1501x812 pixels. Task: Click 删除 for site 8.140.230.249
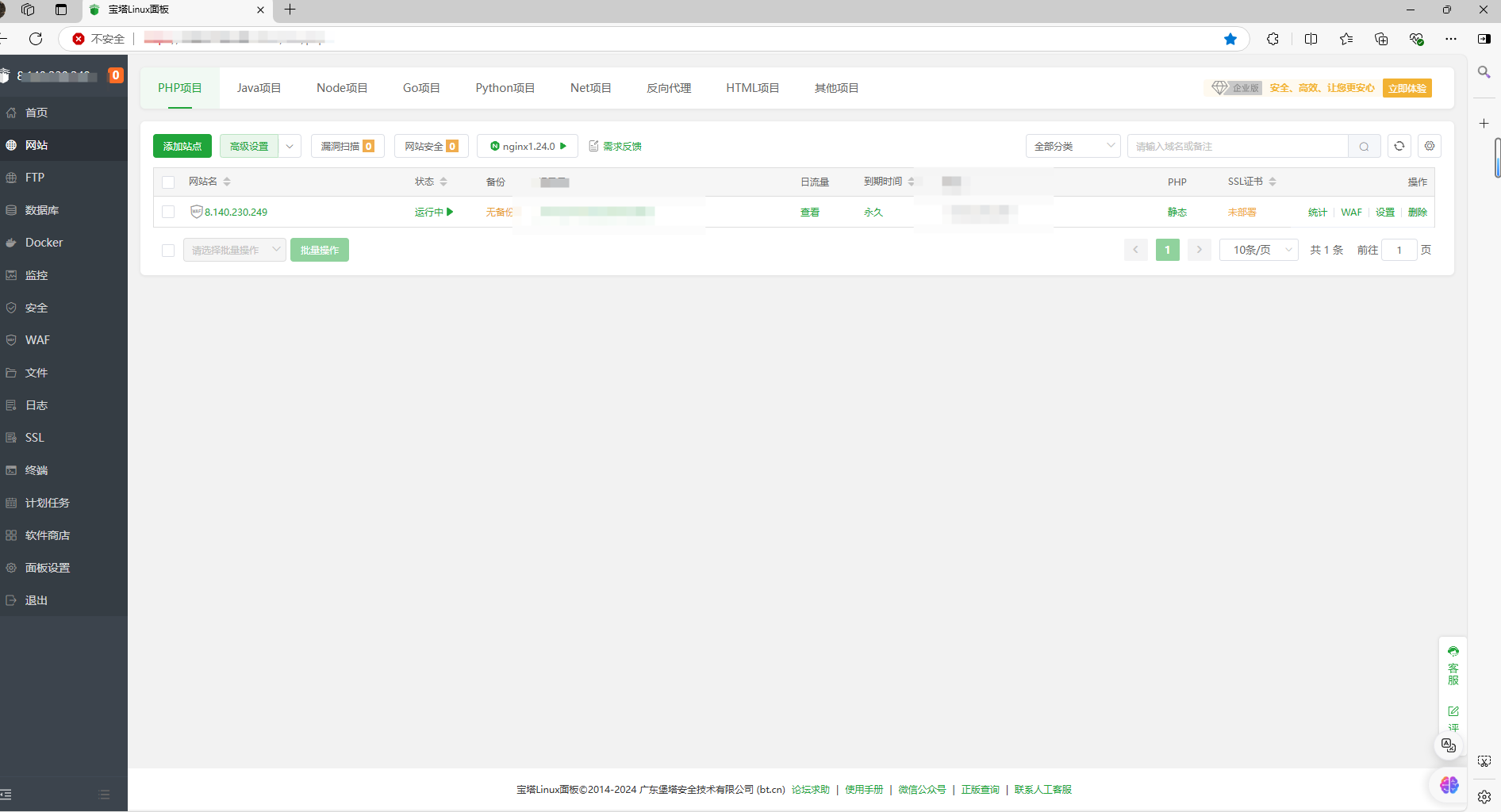1418,212
